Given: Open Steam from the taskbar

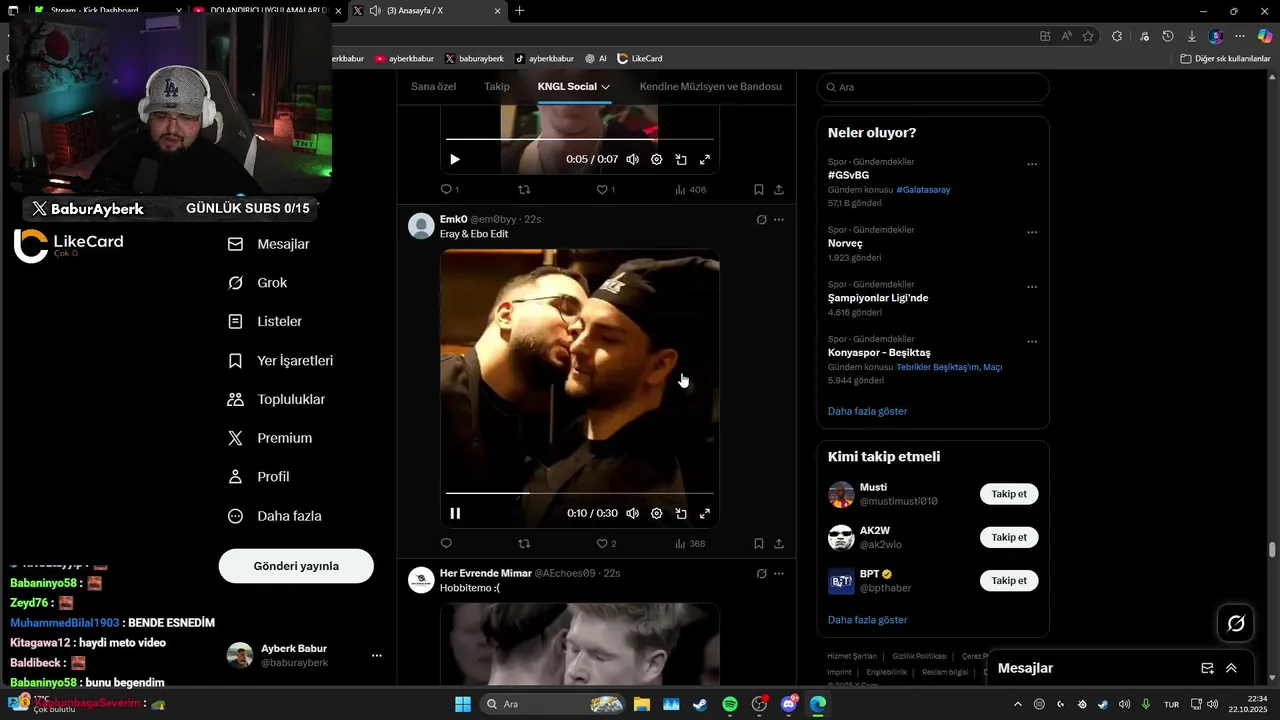Looking at the screenshot, I should (700, 704).
